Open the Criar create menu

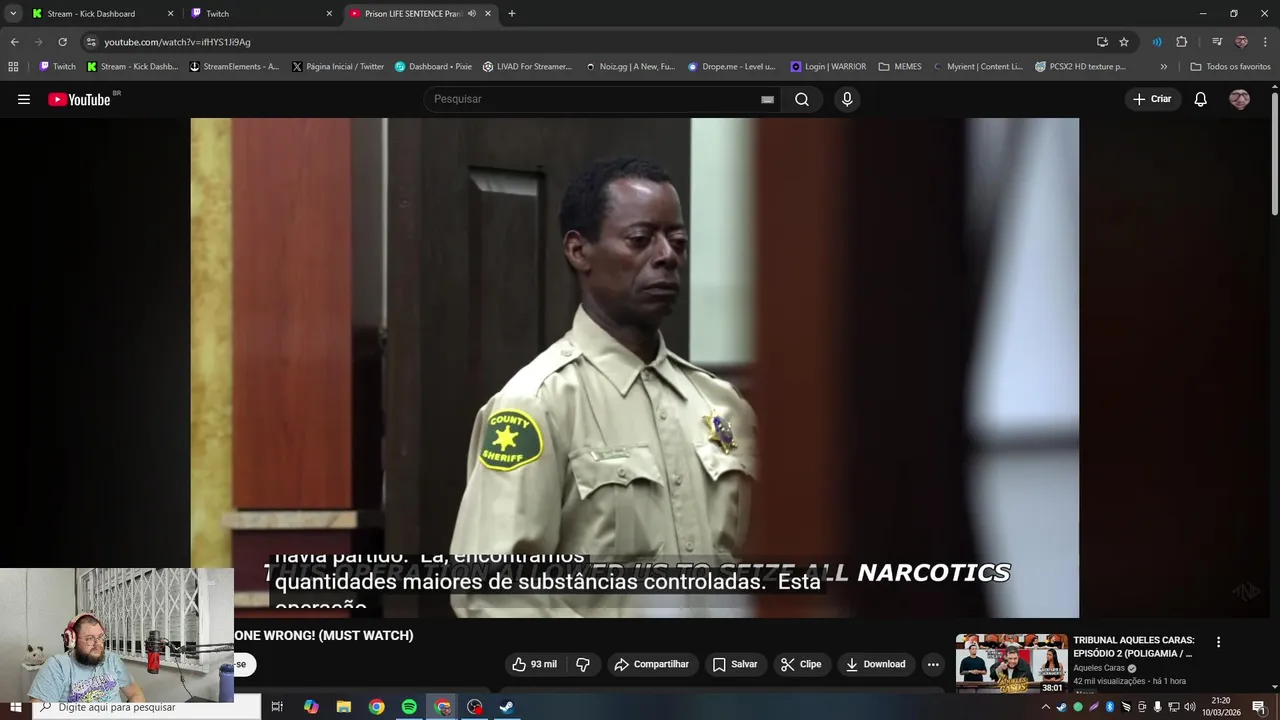point(1152,99)
